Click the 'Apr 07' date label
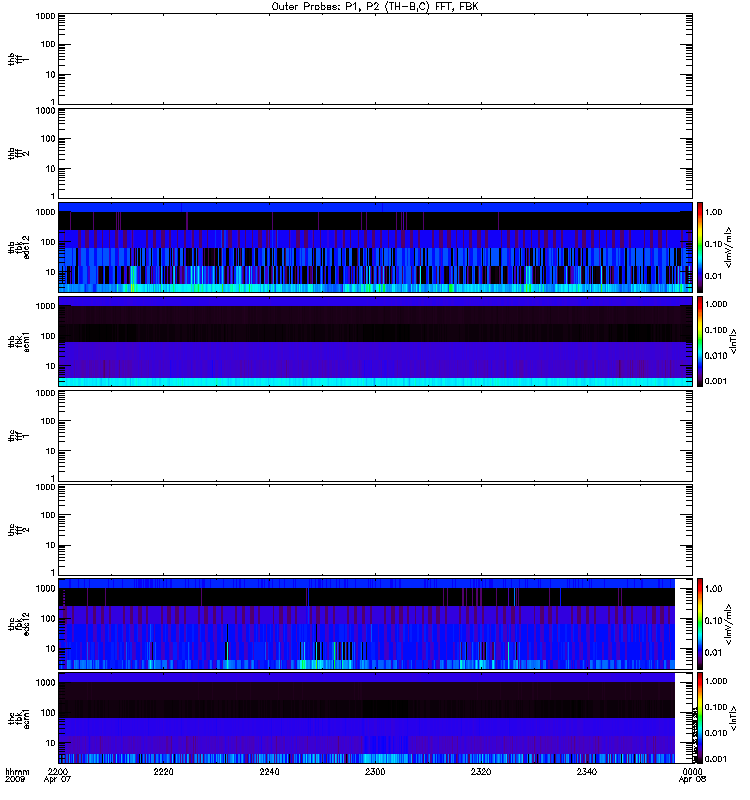The height and width of the screenshot is (800, 750). click(57, 780)
